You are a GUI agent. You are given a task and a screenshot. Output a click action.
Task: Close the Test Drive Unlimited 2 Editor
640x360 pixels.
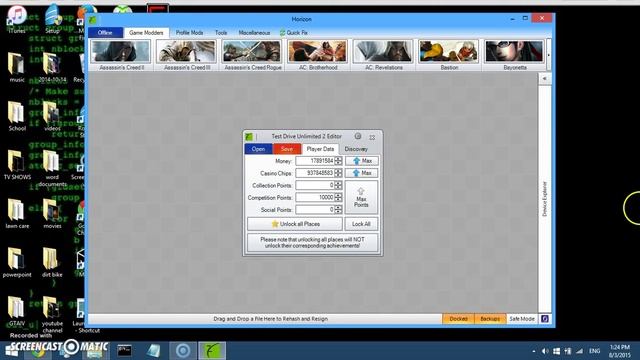click(372, 137)
